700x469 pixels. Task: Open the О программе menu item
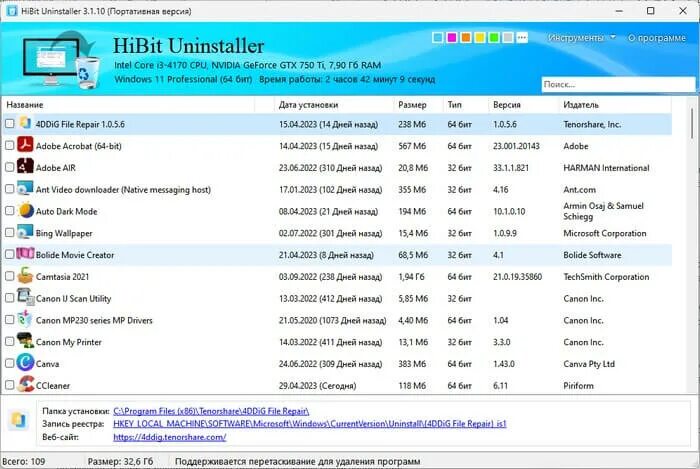click(x=657, y=38)
